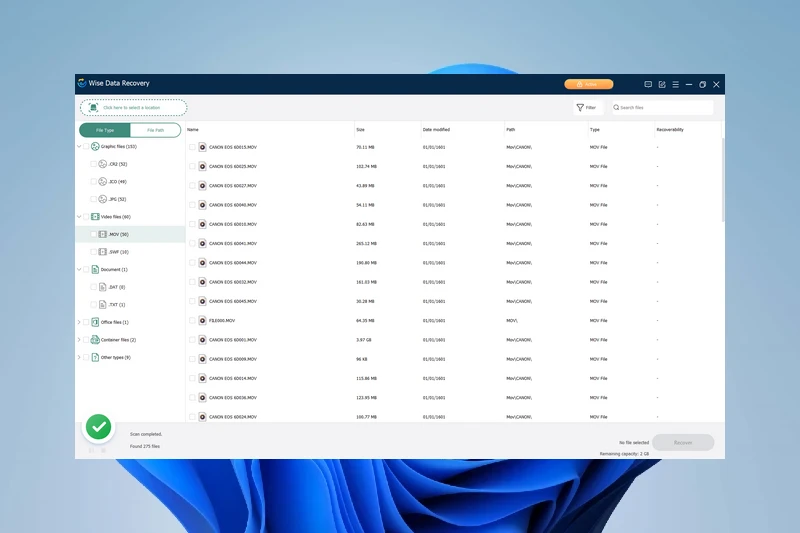Tick the checkbox for the 115.86 MB file

pyautogui.click(x=192, y=378)
